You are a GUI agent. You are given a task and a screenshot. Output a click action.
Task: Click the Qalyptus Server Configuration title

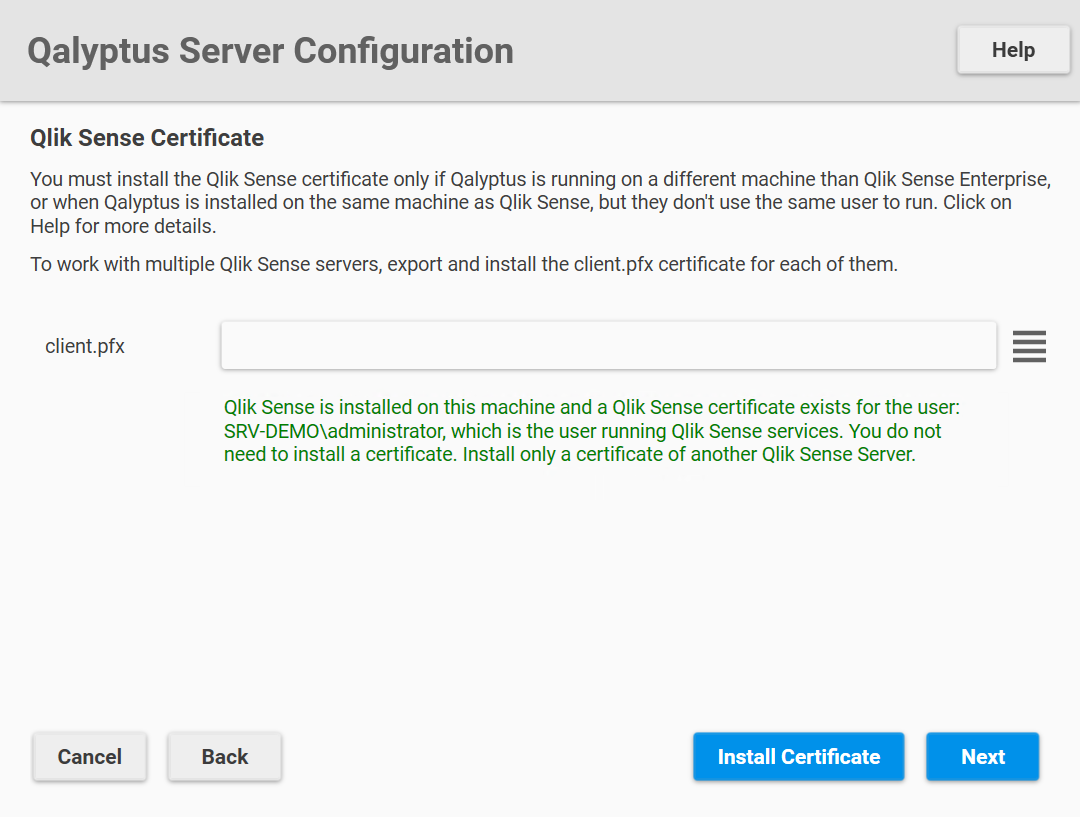point(271,50)
